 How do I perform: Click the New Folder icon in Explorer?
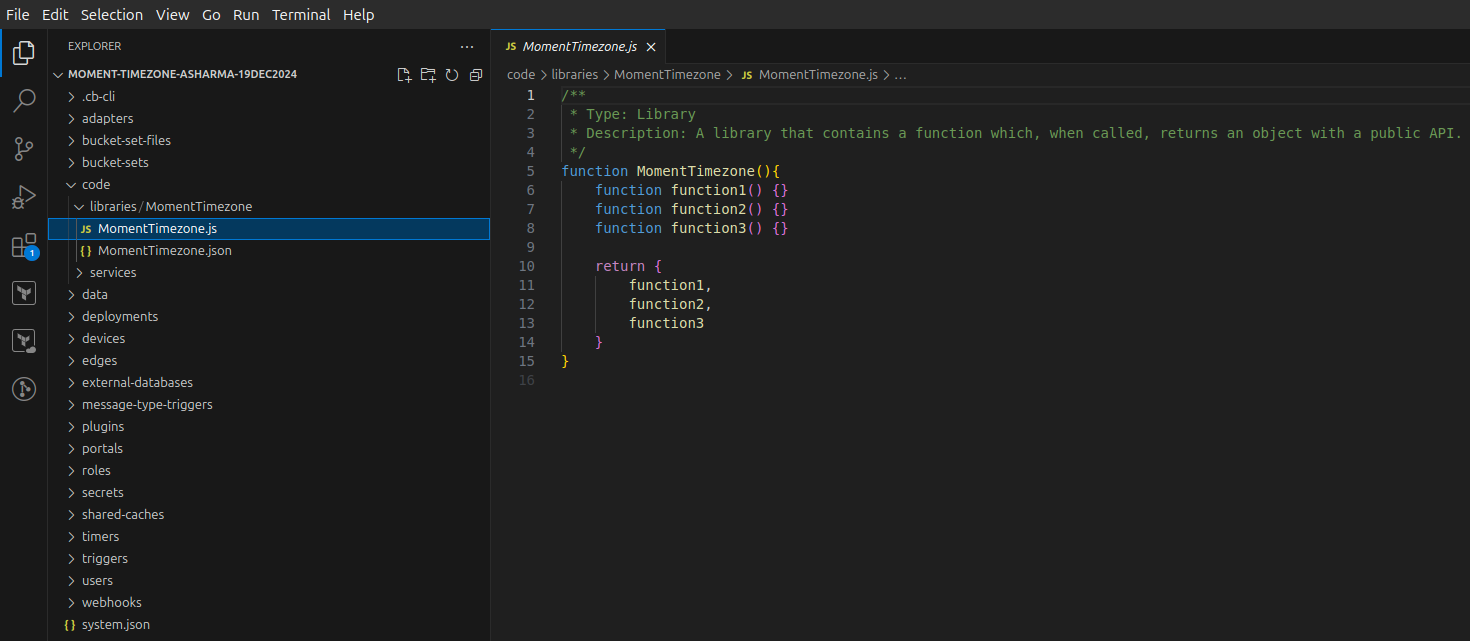coord(428,75)
